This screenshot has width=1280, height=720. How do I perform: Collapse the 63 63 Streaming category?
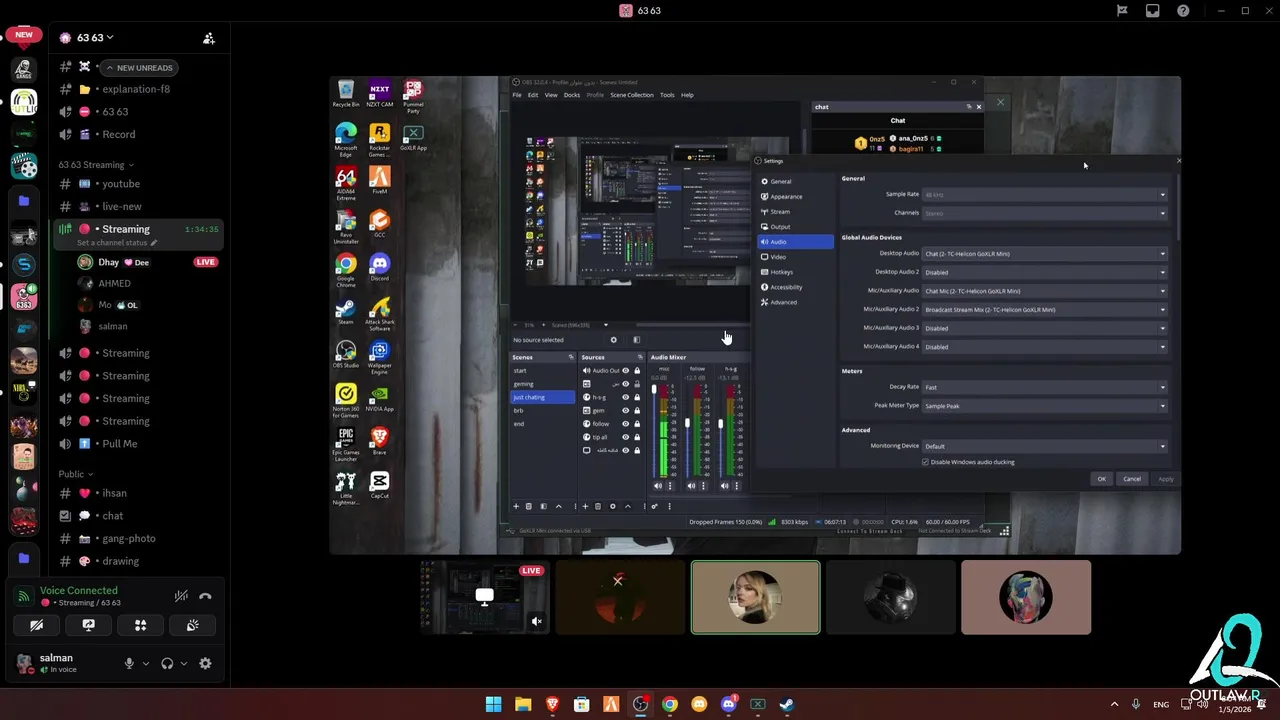point(96,165)
